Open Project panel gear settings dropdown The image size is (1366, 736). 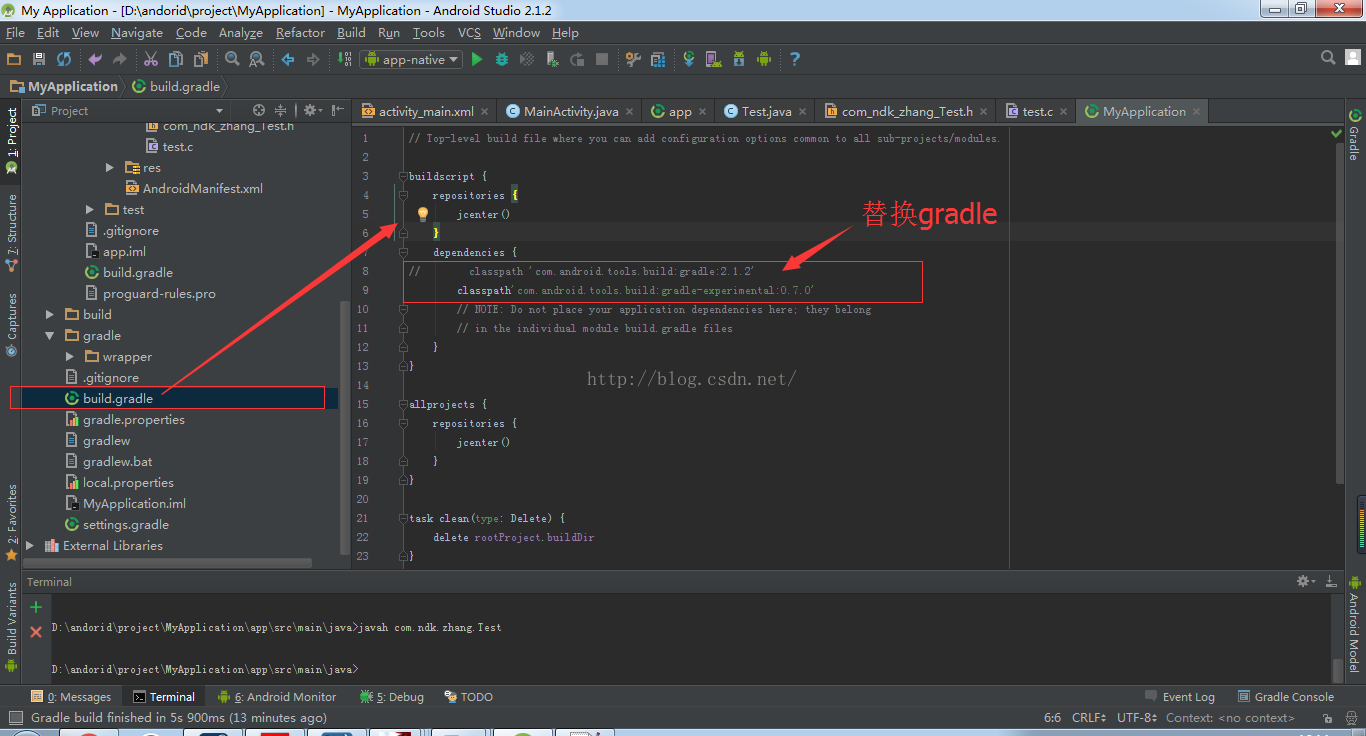(x=313, y=110)
